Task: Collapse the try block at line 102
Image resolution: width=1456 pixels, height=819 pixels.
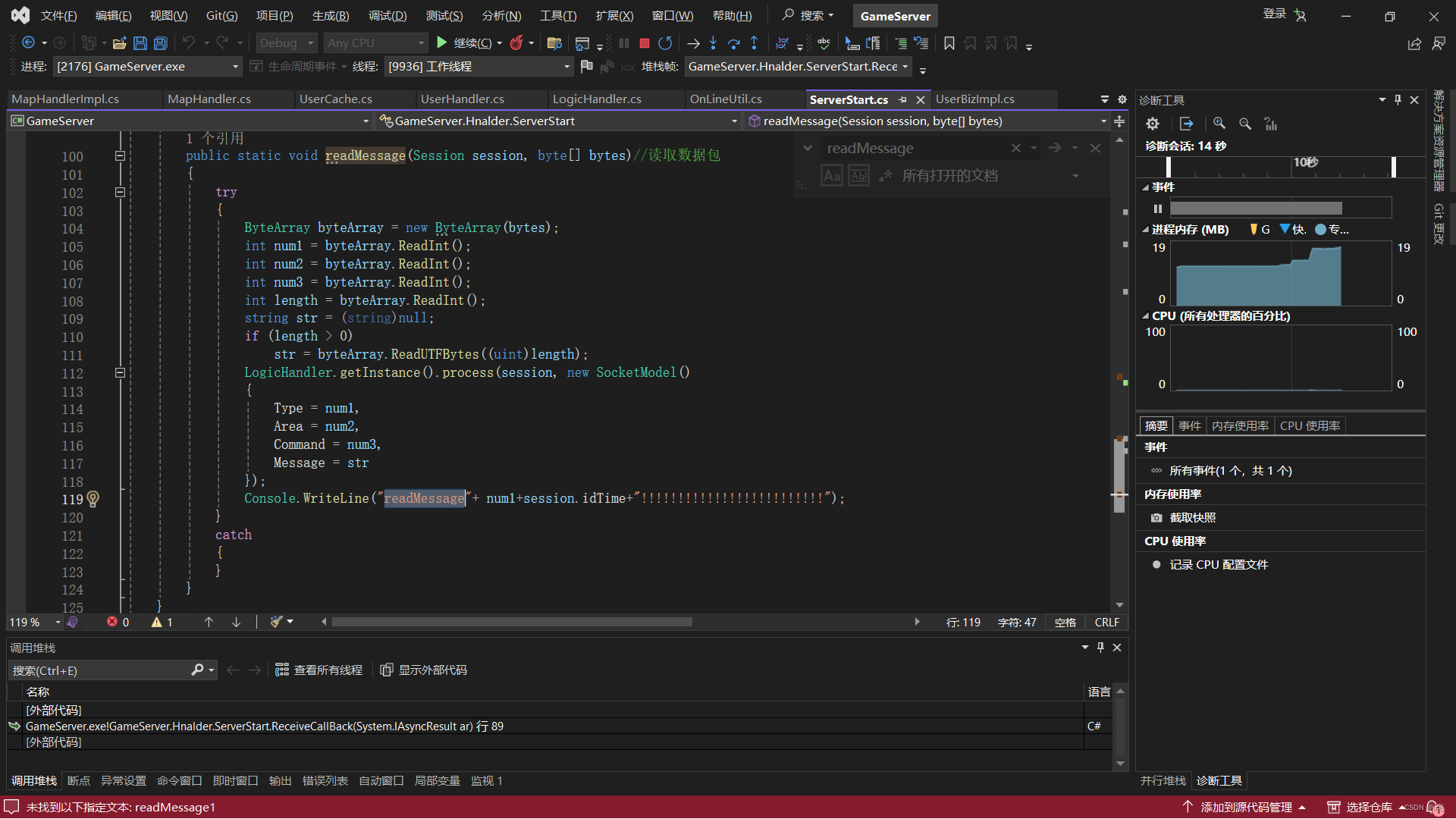Action: click(120, 193)
